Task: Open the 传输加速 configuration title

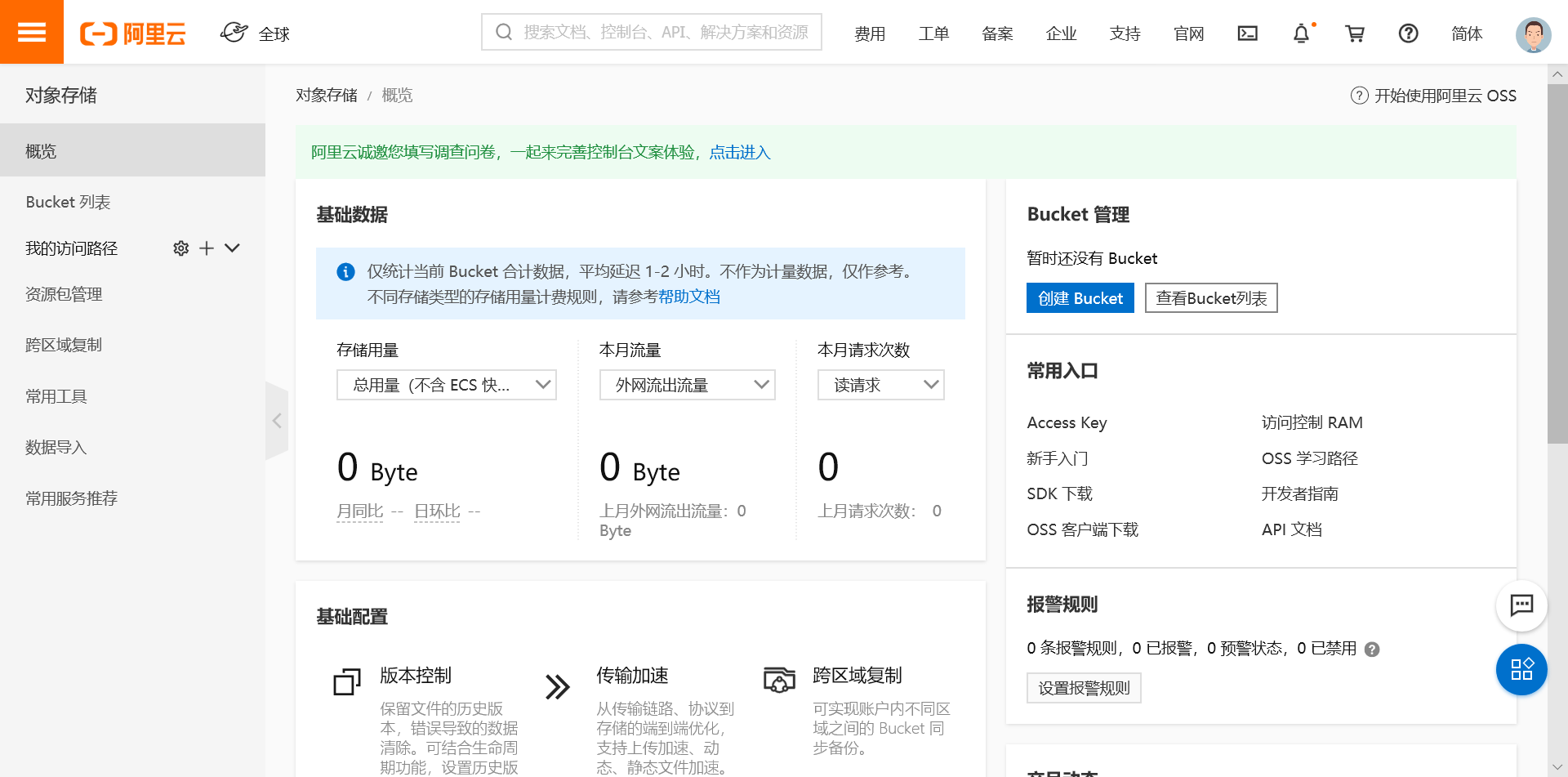Action: click(x=632, y=676)
